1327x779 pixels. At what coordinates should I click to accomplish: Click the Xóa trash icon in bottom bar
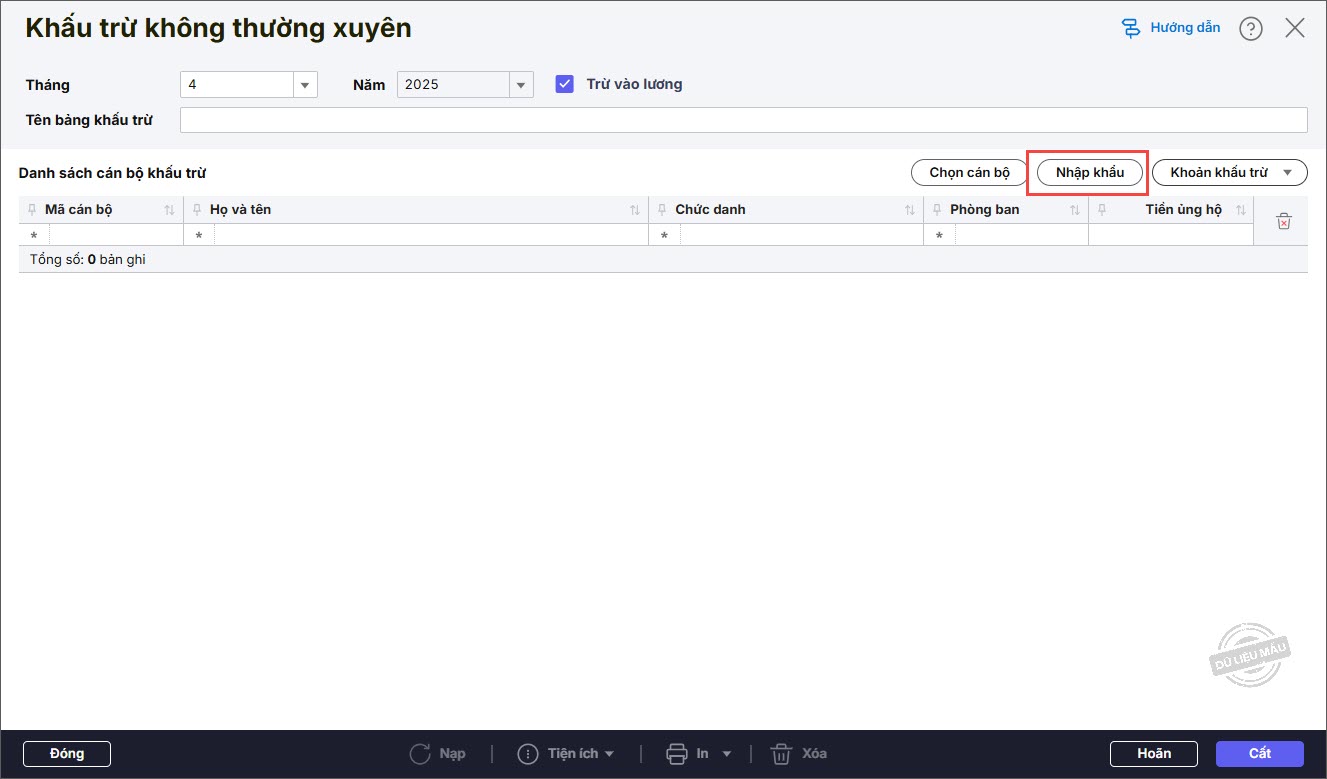point(781,753)
